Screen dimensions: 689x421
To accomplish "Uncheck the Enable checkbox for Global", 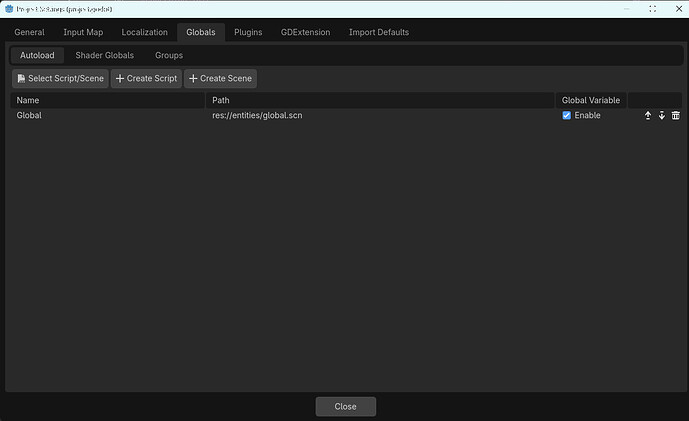I will point(567,115).
